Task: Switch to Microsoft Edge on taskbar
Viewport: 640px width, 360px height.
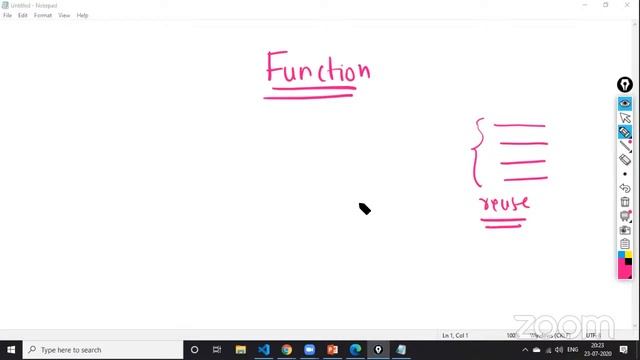Action: tap(355, 350)
